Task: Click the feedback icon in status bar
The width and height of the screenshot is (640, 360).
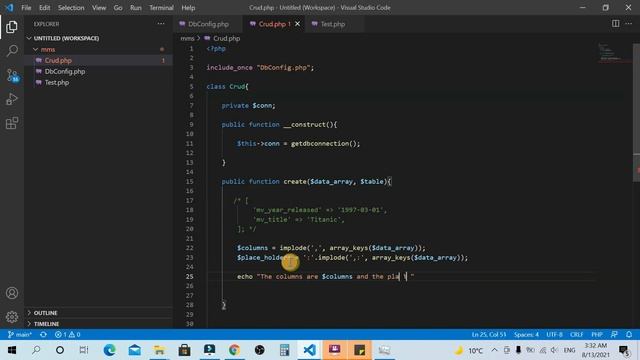Action: [x=614, y=334]
